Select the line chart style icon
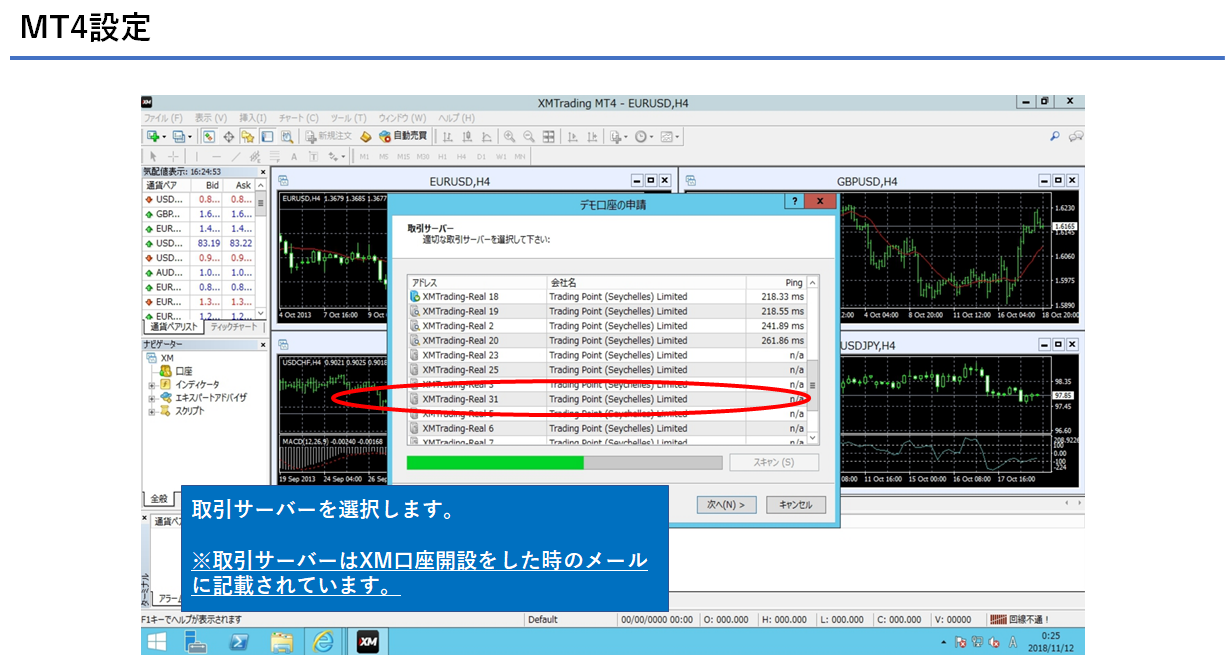The width and height of the screenshot is (1227, 655). [487, 136]
